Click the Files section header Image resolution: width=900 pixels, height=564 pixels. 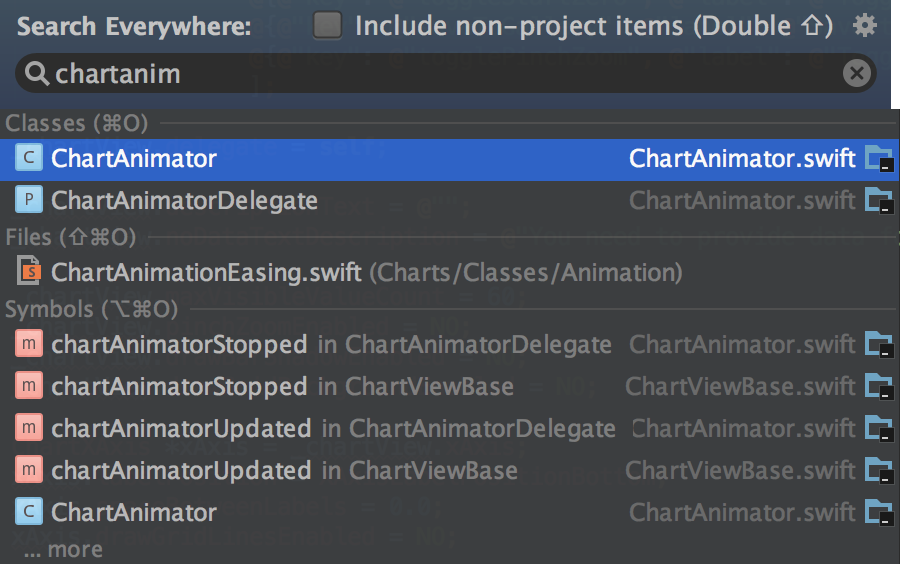coord(71,237)
